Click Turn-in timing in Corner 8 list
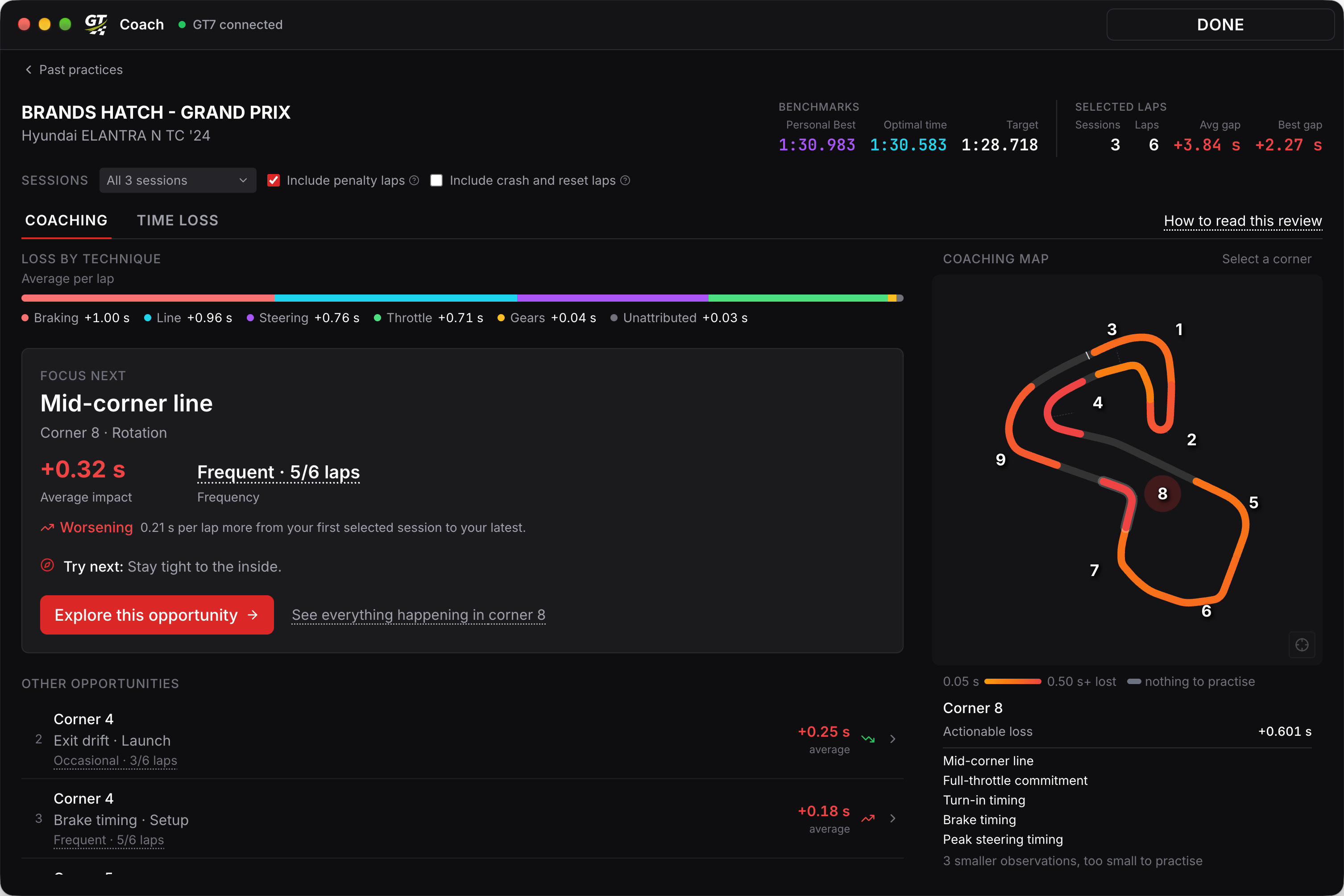 [x=984, y=800]
